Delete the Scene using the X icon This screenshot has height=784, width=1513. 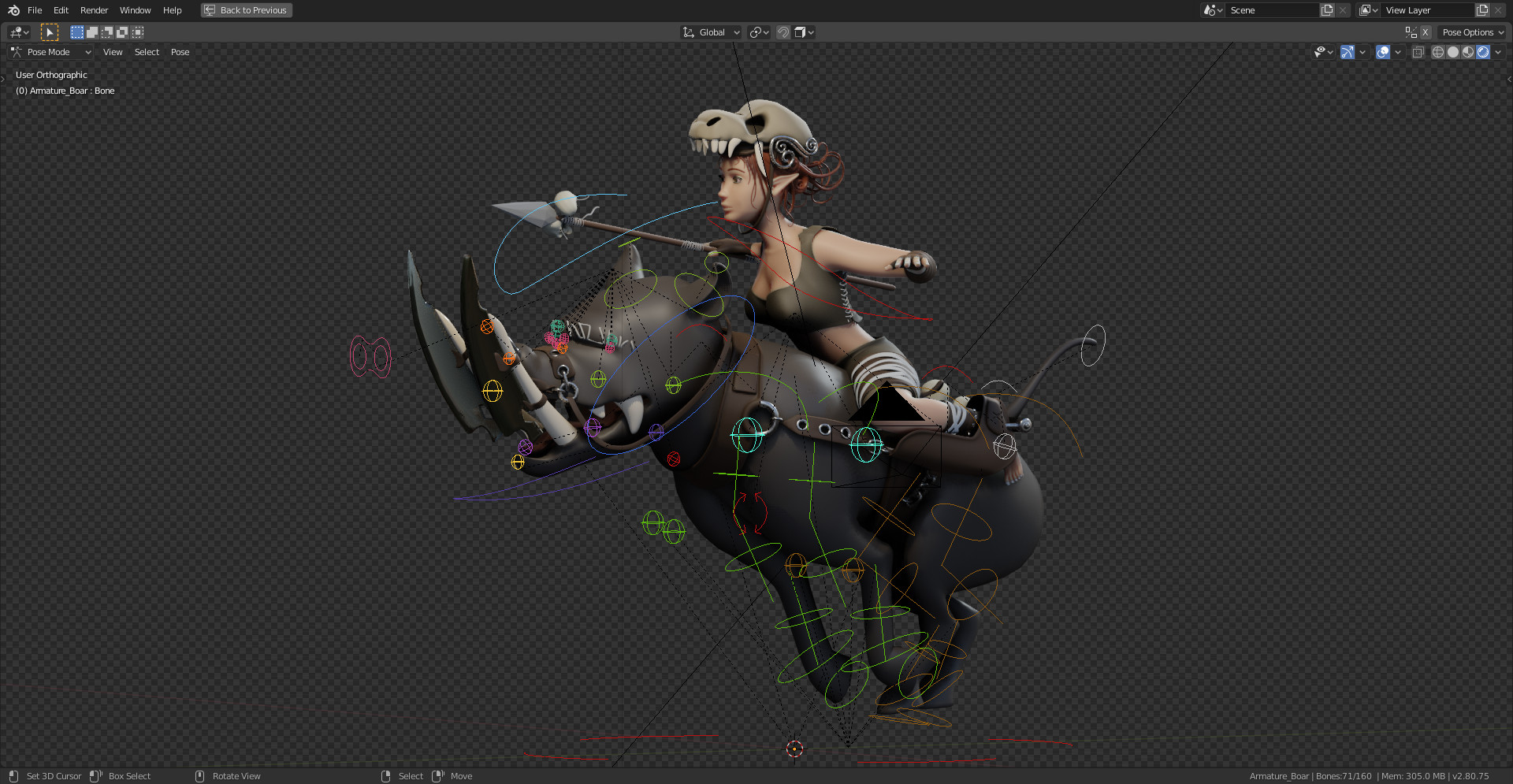1343,10
